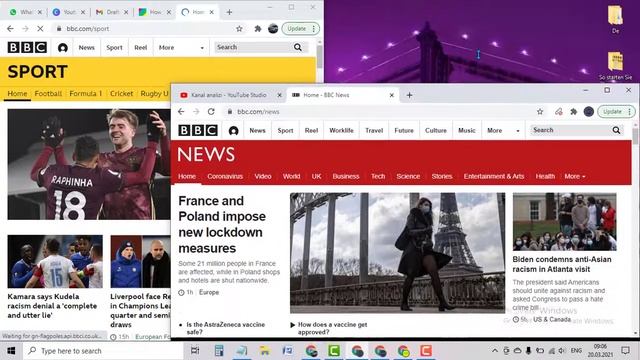The height and width of the screenshot is (360, 640).
Task: Open the calculator icon on the taskbar
Action: click(x=219, y=351)
